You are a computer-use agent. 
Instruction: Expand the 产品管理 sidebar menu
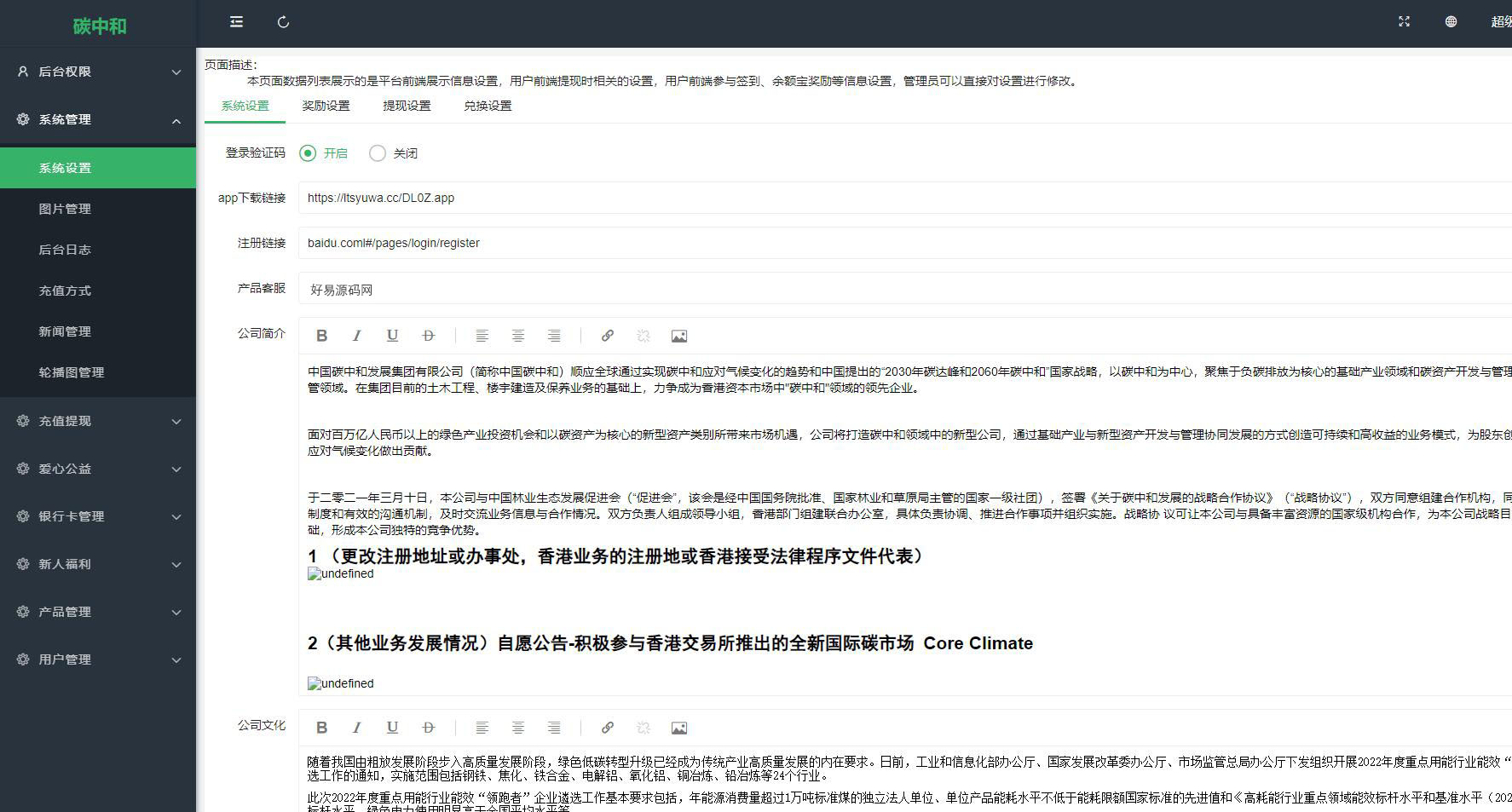98,612
